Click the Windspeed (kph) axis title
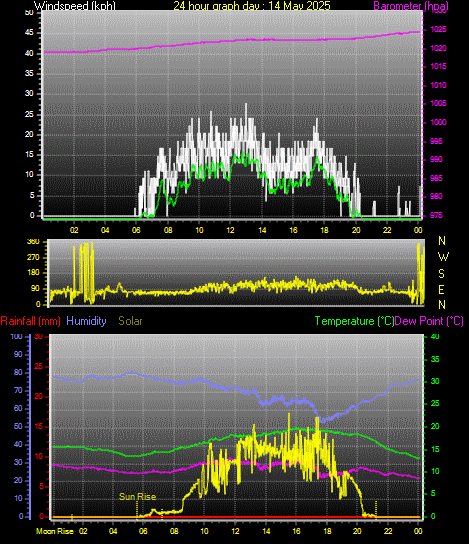469x544 pixels. [x=75, y=6]
